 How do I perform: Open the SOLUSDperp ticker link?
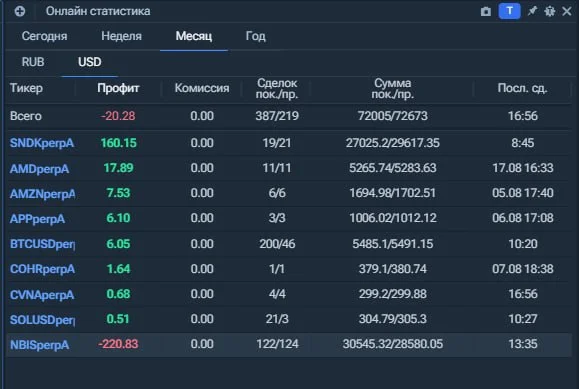coord(42,320)
